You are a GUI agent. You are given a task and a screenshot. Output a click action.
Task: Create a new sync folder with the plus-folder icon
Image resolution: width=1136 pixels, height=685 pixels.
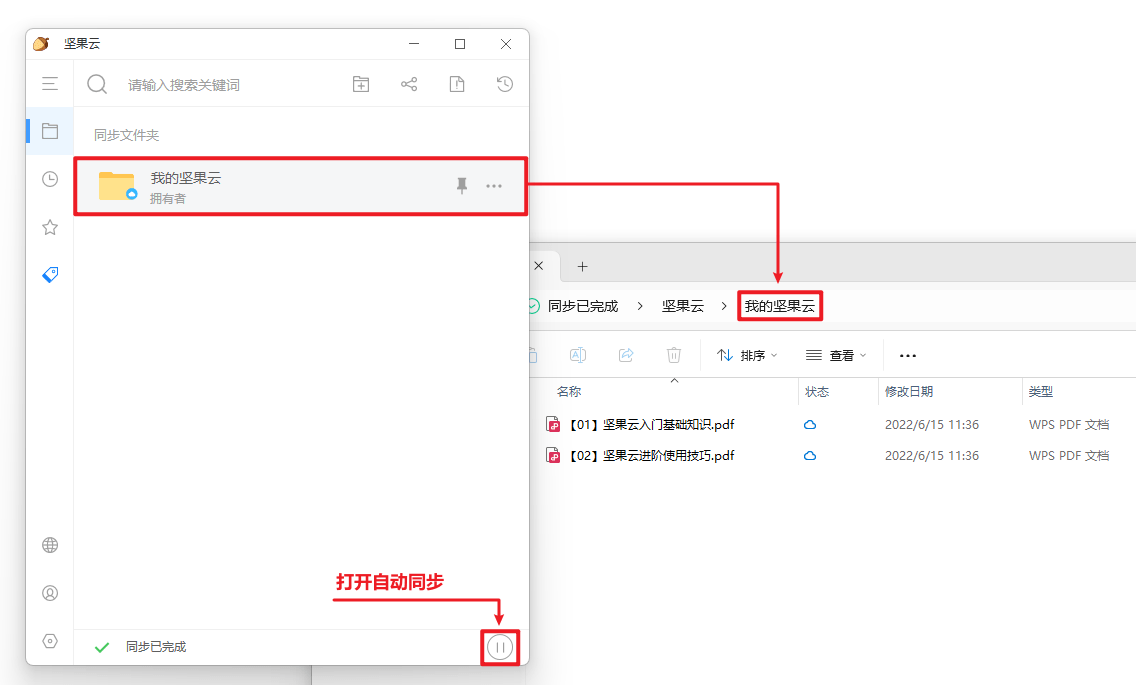(x=361, y=84)
